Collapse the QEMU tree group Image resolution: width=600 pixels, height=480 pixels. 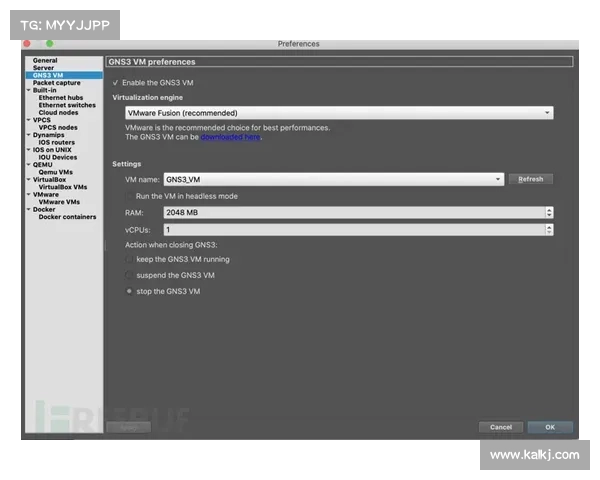coord(28,165)
